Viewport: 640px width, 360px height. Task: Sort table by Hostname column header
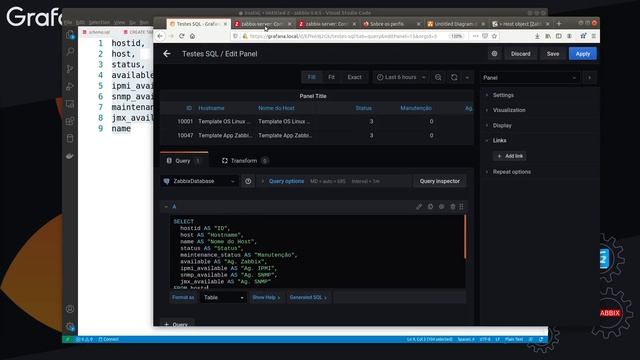pos(211,108)
